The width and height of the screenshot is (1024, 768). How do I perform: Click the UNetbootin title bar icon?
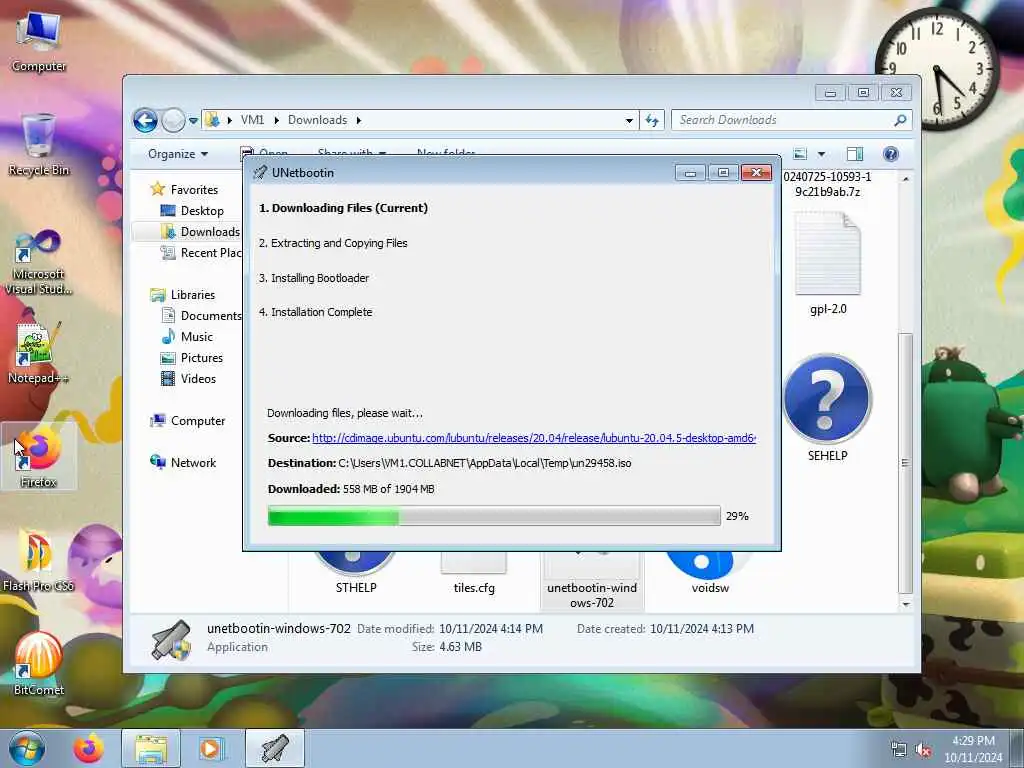pos(261,172)
